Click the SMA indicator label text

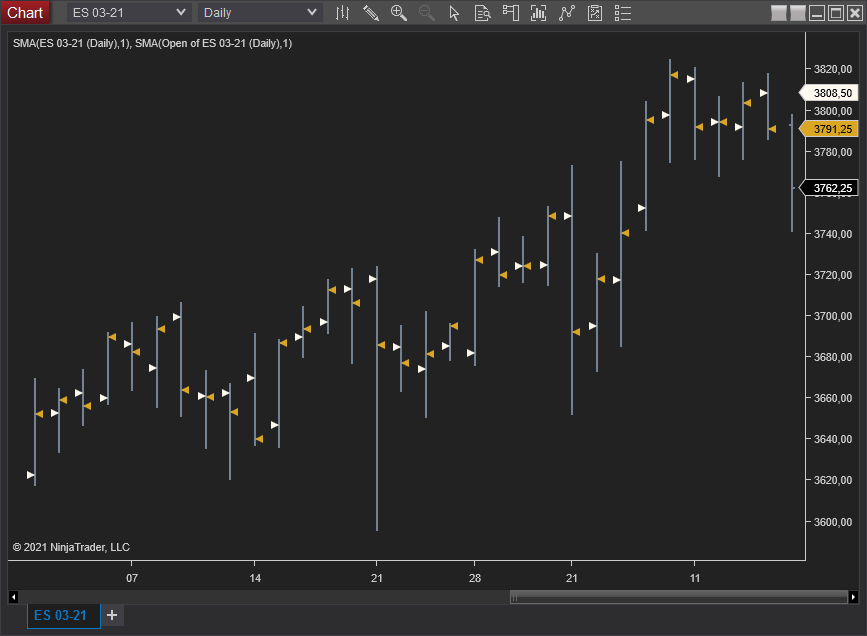(153, 43)
